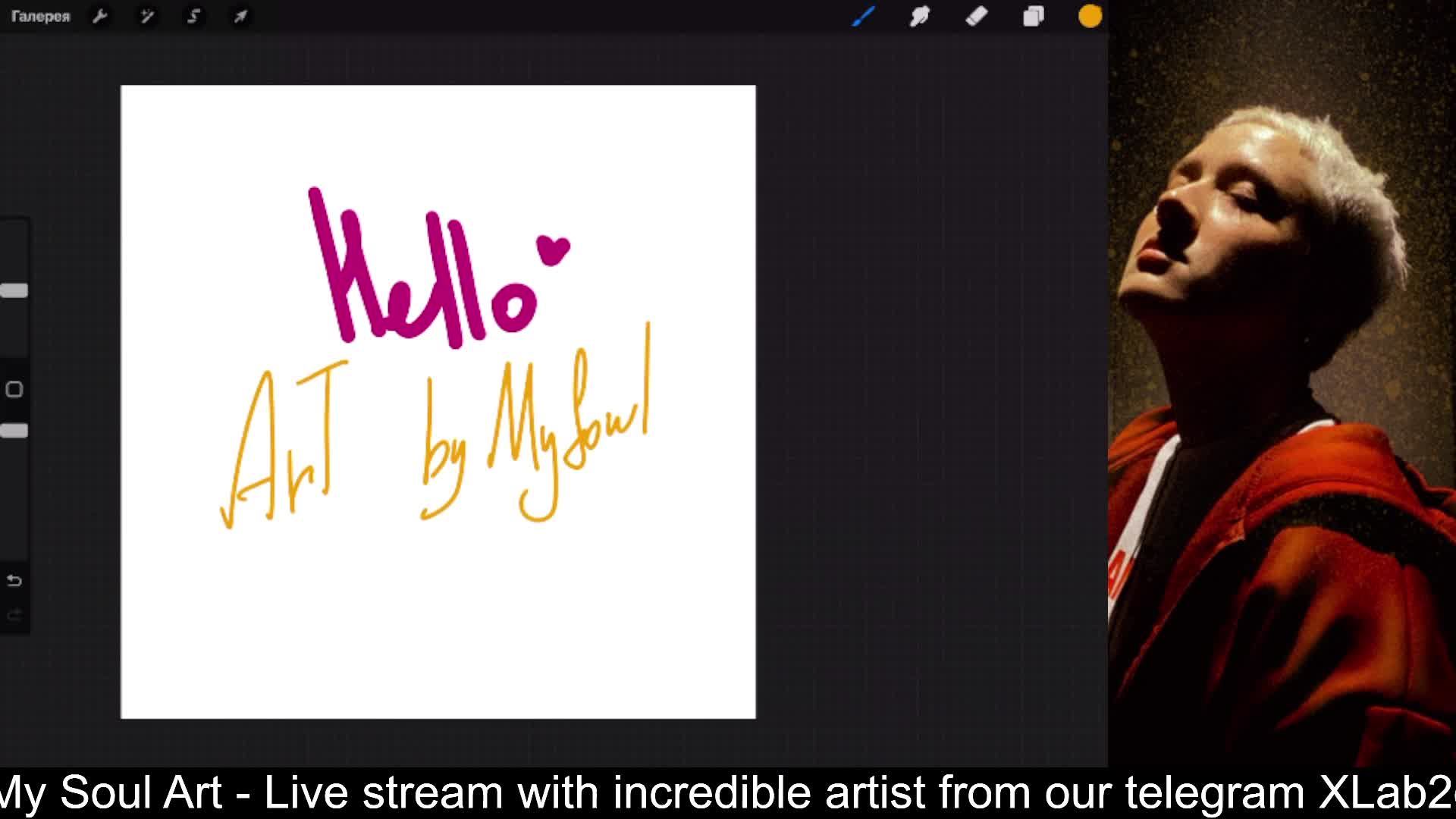Viewport: 1456px width, 819px height.
Task: Select the Eraser tool
Action: point(977,17)
